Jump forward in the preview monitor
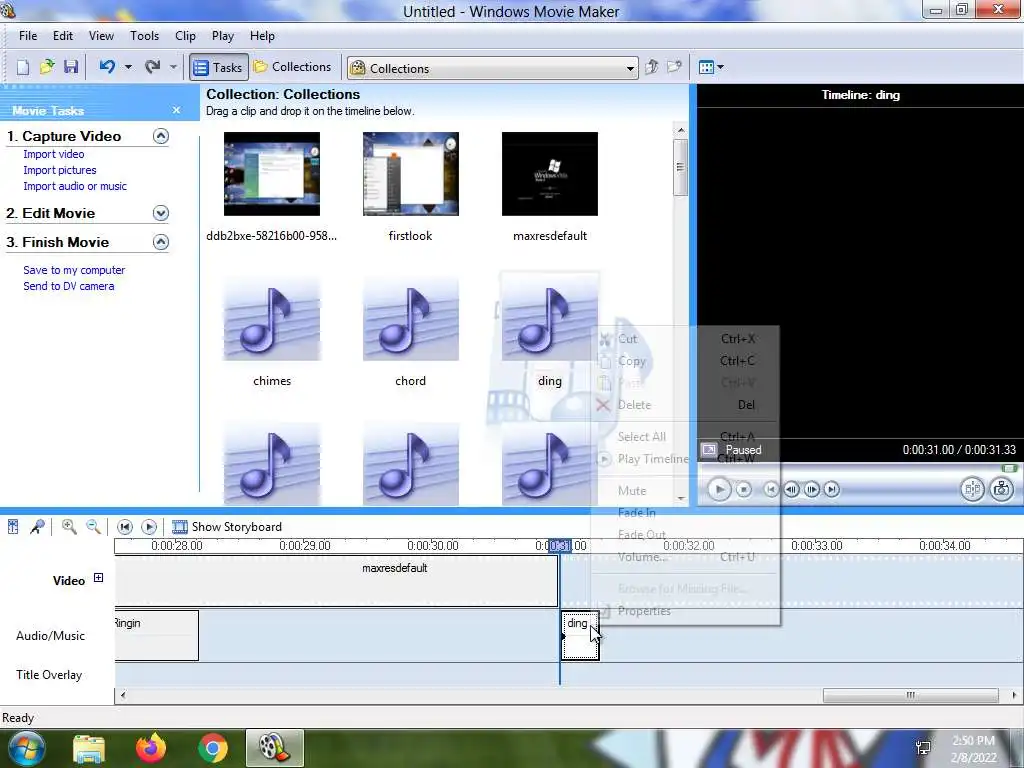Image resolution: width=1024 pixels, height=768 pixels. pyautogui.click(x=831, y=489)
